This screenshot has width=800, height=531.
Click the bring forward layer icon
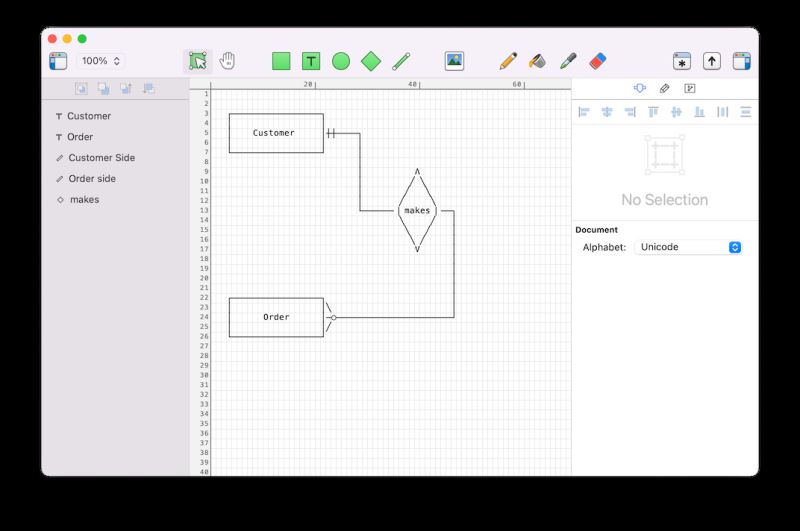point(126,89)
